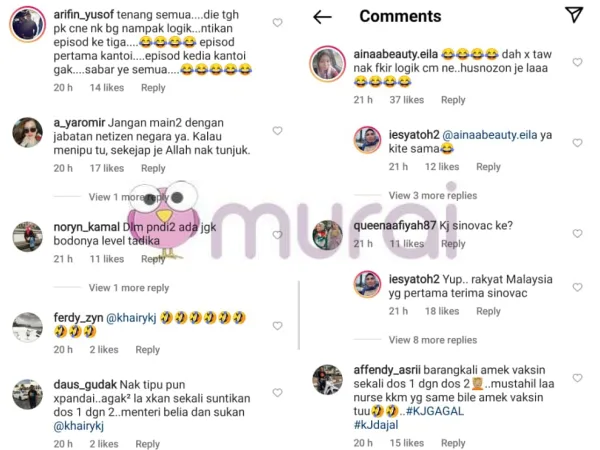The image size is (600, 450).
Task: Open the share paper-plane icon
Action: coord(574,15)
